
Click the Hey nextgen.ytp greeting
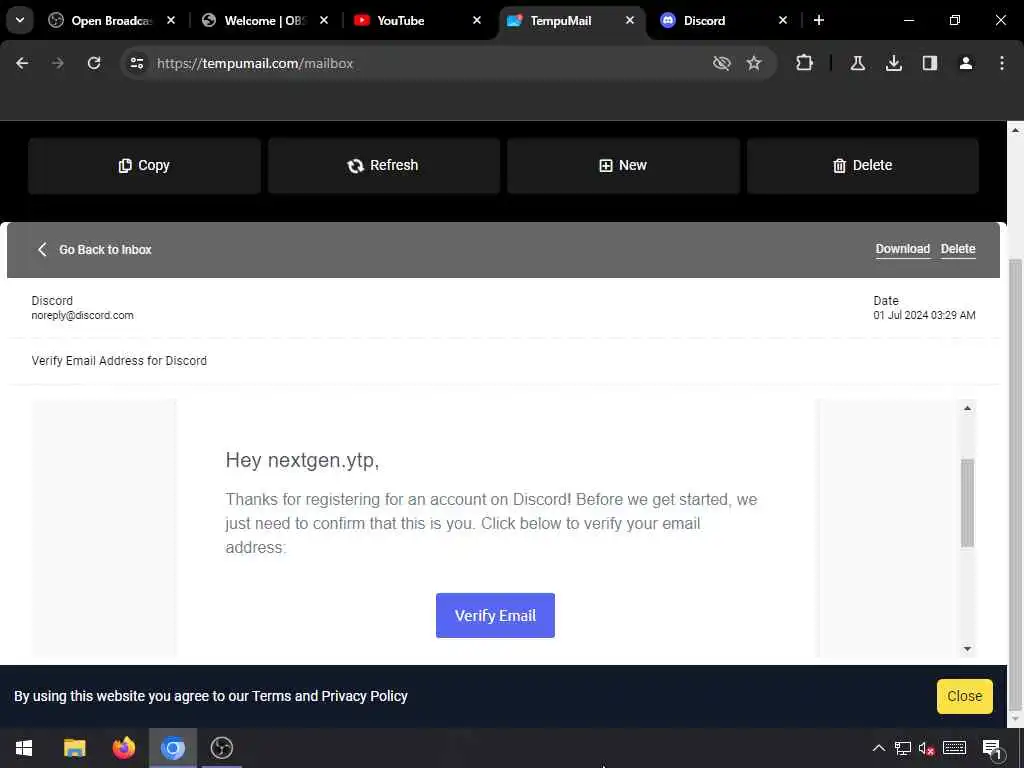(302, 460)
